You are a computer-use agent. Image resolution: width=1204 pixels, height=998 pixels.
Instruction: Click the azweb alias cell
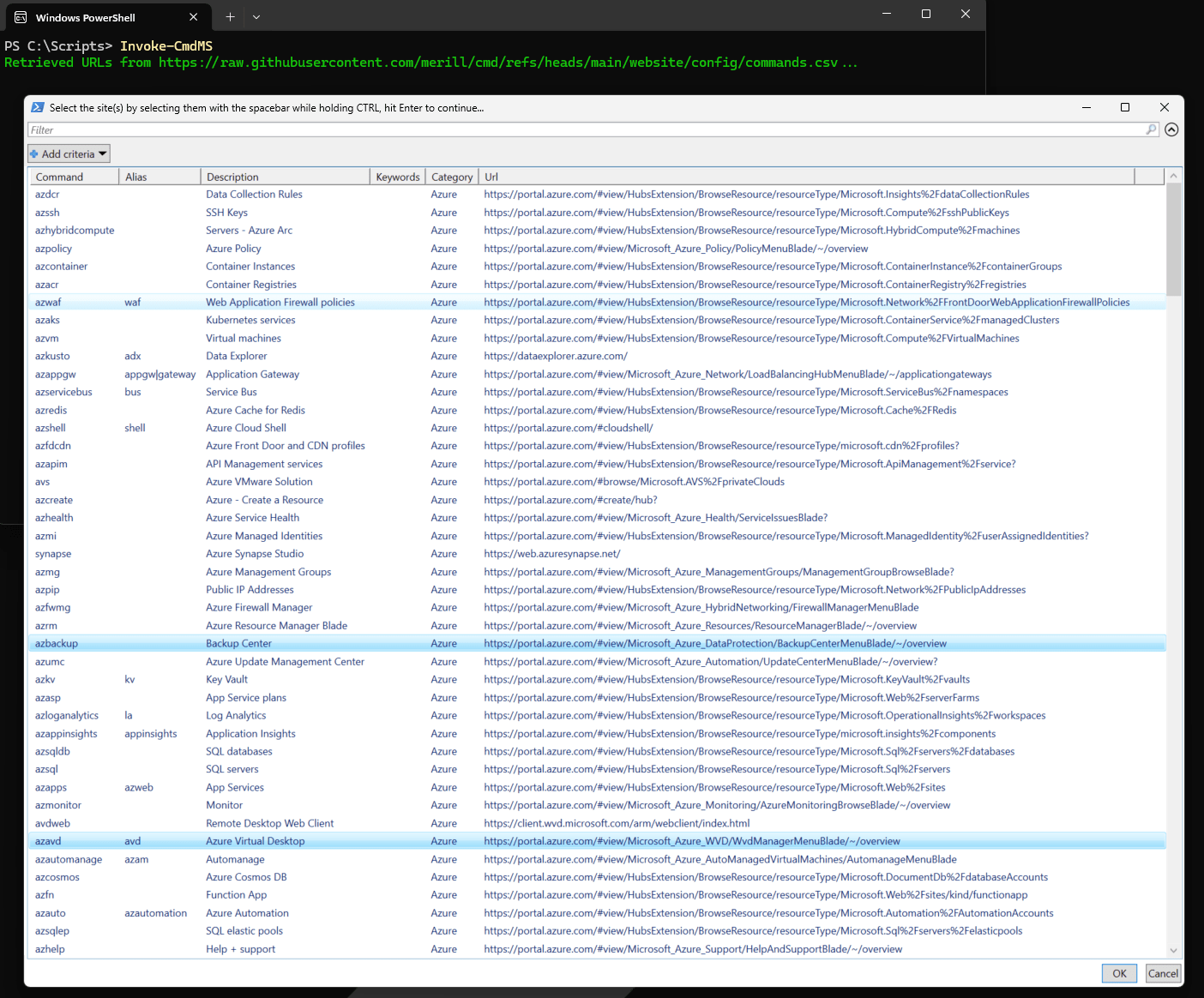coord(139,788)
